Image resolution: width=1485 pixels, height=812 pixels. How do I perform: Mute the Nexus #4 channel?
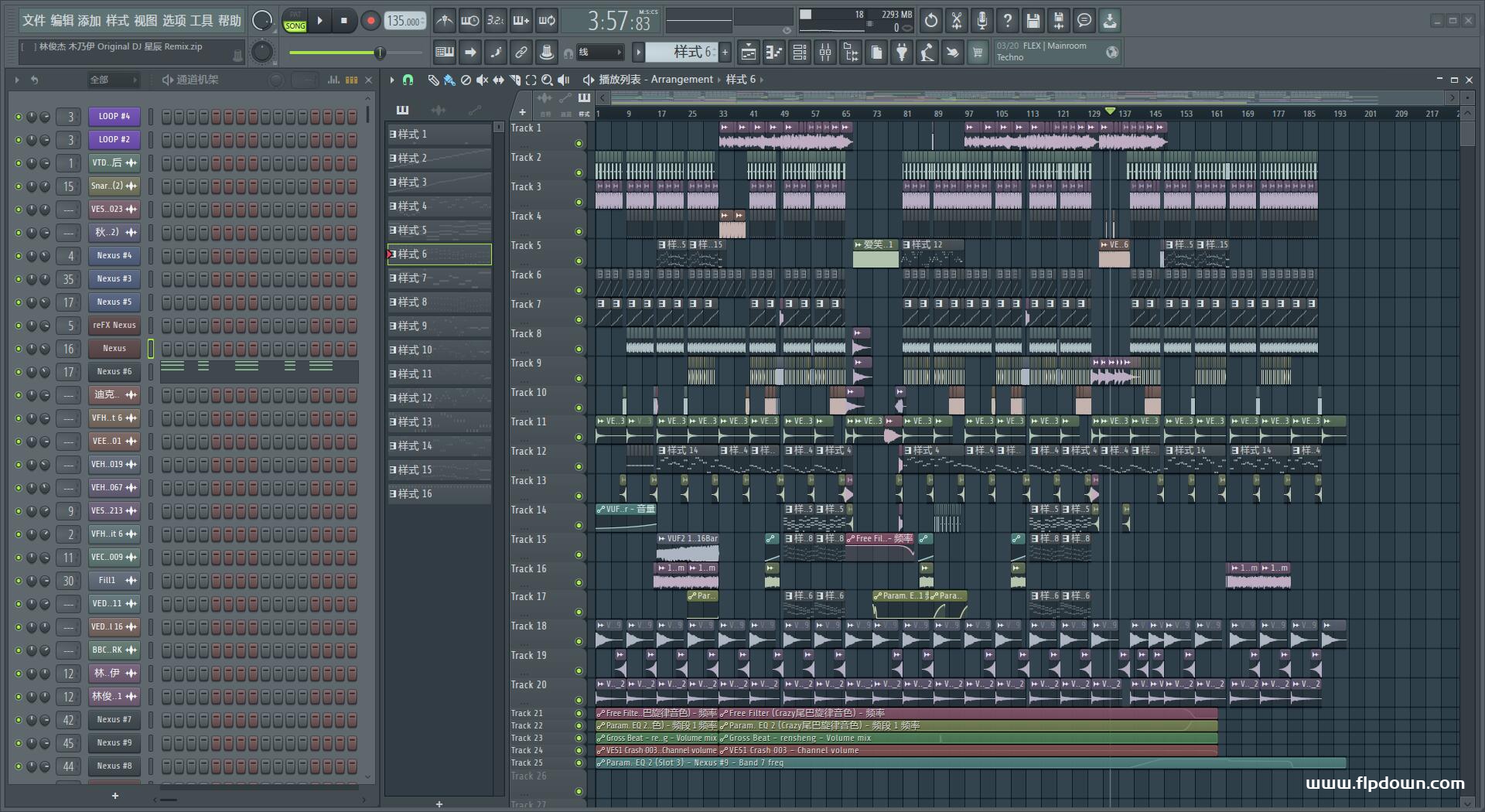[x=19, y=256]
